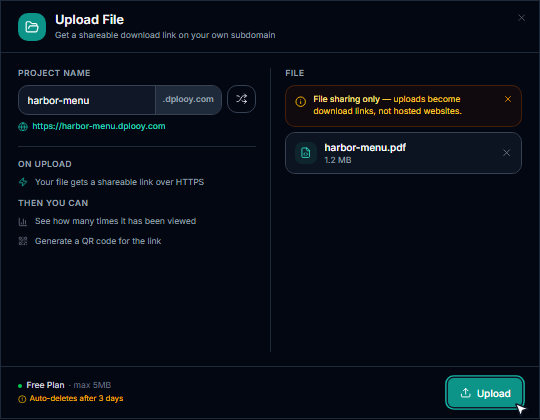The height and width of the screenshot is (420, 540).
Task: Remove the harbor-menu.pdf file
Action: click(x=506, y=153)
